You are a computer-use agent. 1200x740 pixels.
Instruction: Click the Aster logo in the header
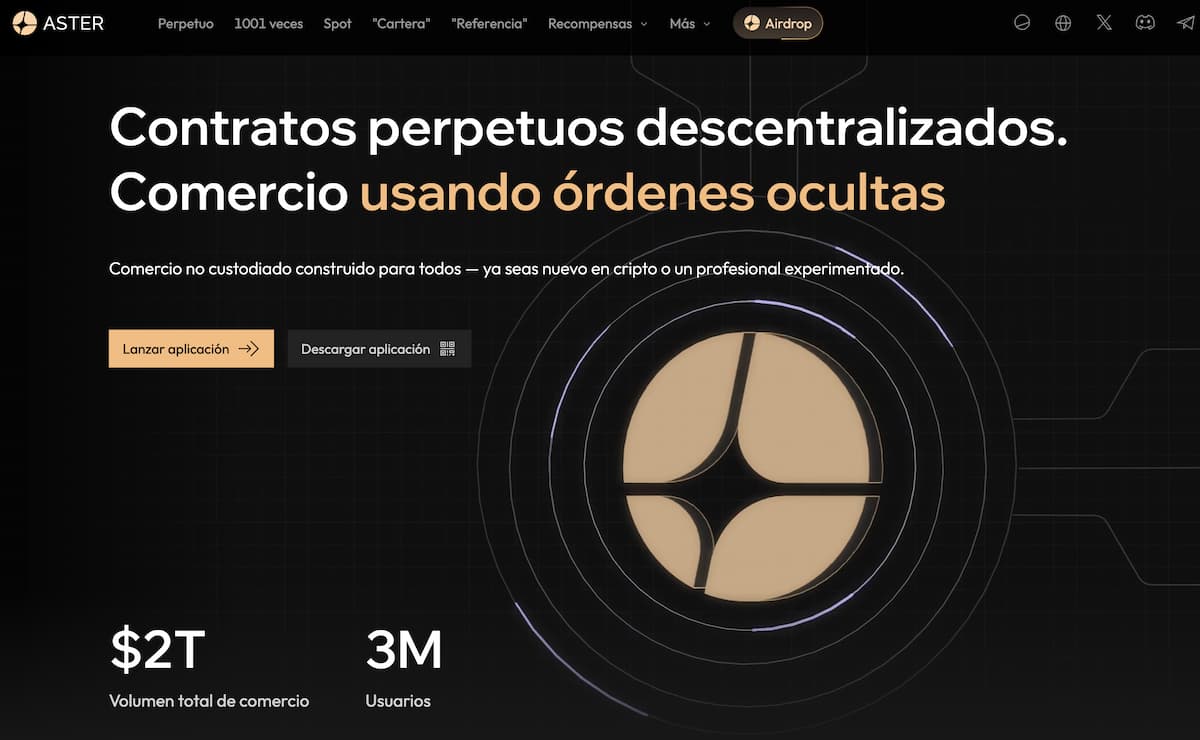(58, 23)
